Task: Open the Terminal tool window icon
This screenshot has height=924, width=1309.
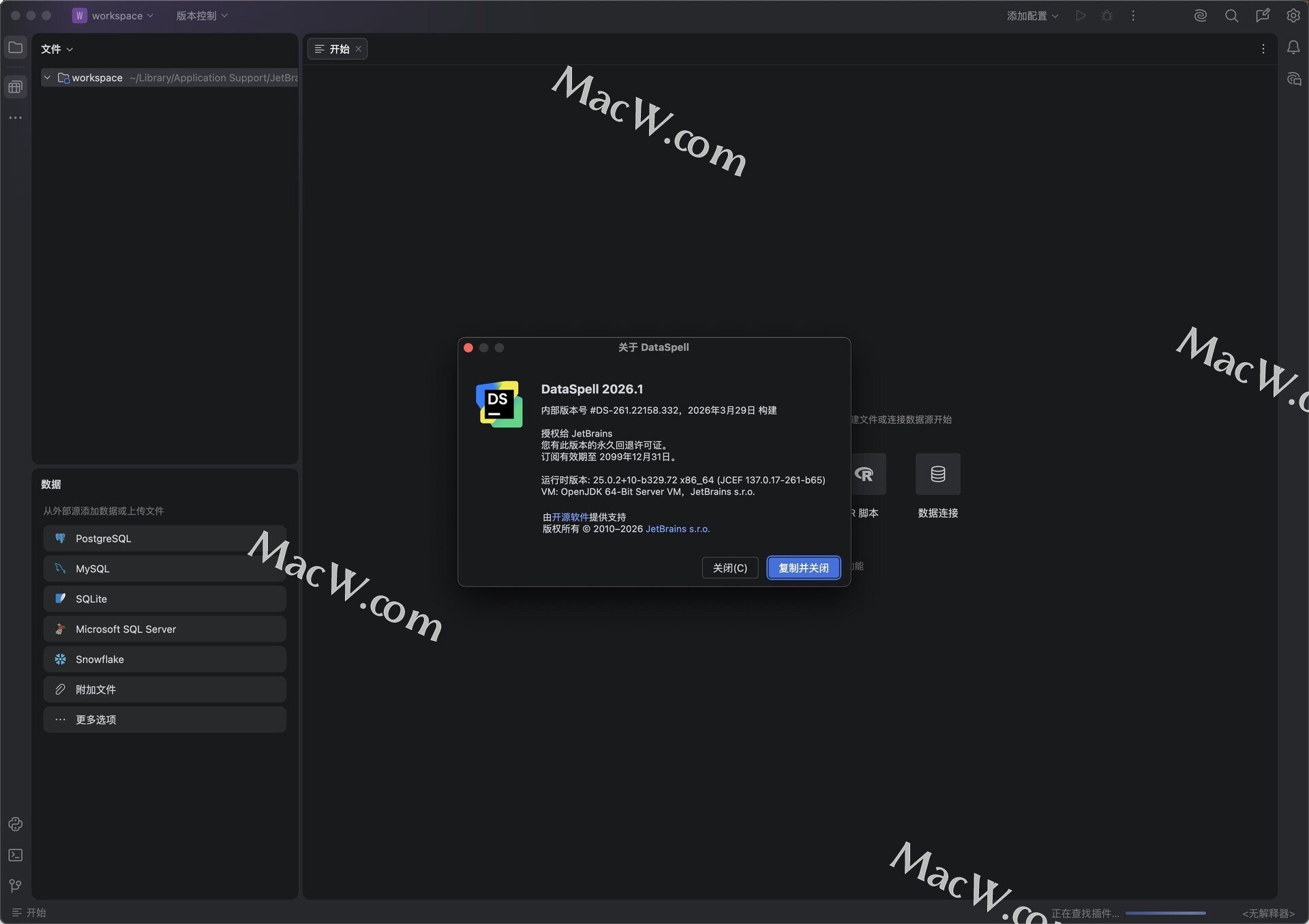Action: pos(15,855)
